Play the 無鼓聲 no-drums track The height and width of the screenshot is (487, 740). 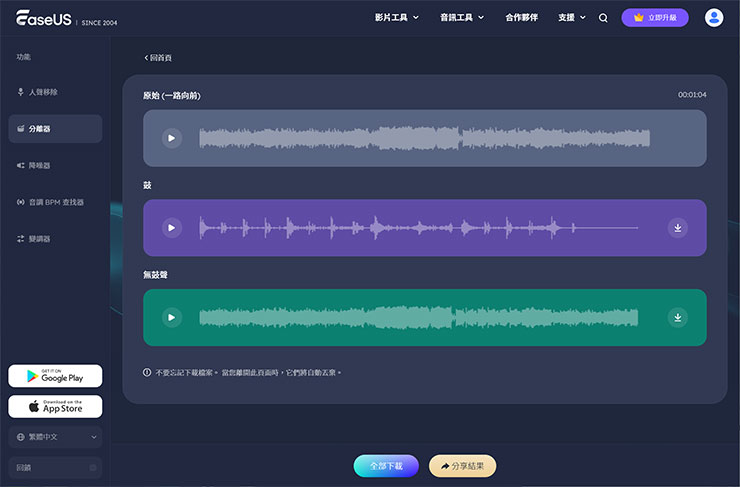[x=172, y=318]
